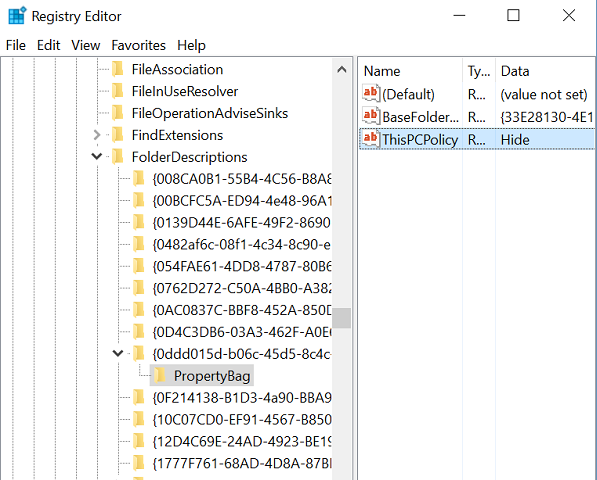Click the ThisPCPolicy string value icon
This screenshot has width=597, height=480.
371,139
